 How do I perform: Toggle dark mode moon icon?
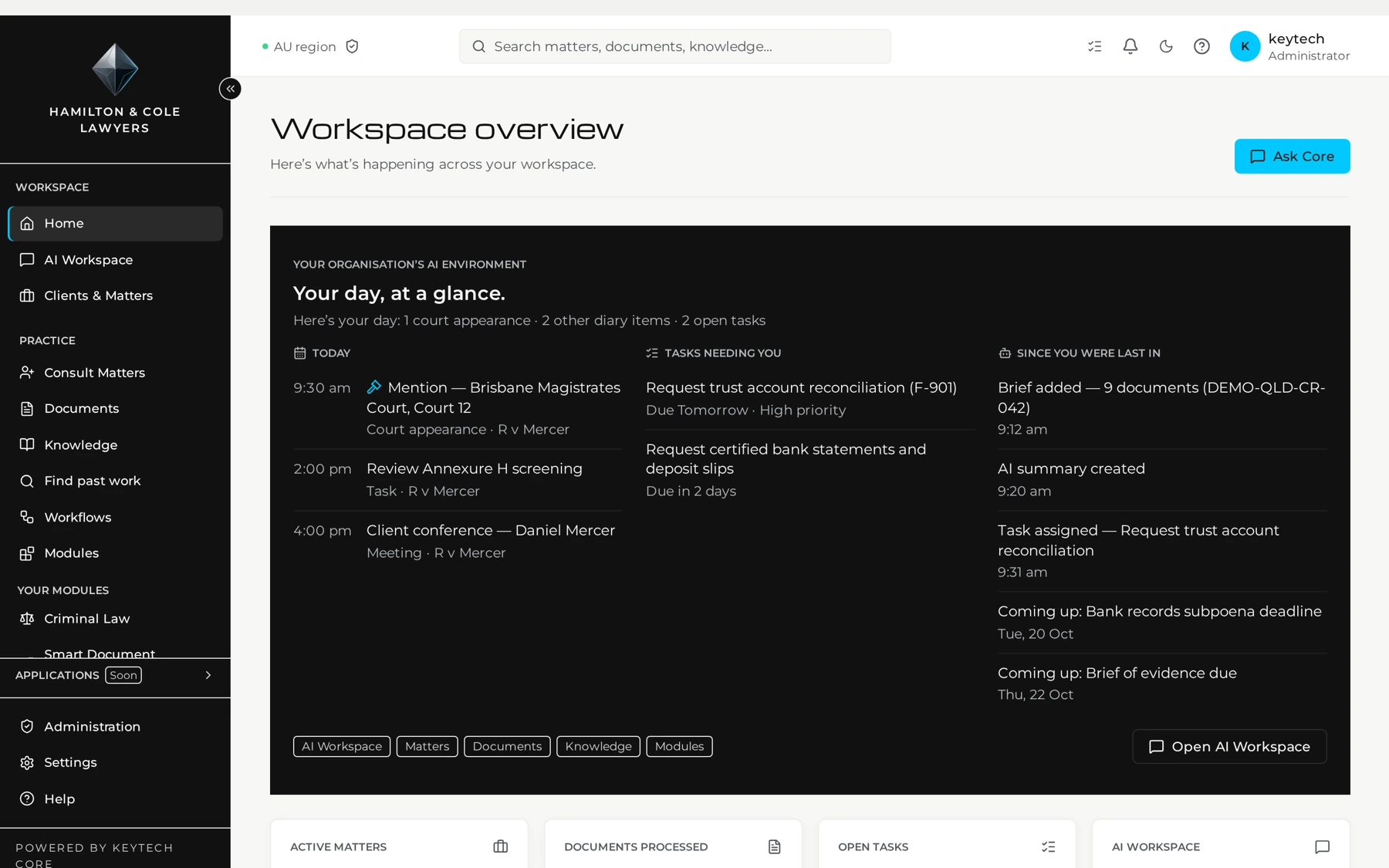point(1166,46)
